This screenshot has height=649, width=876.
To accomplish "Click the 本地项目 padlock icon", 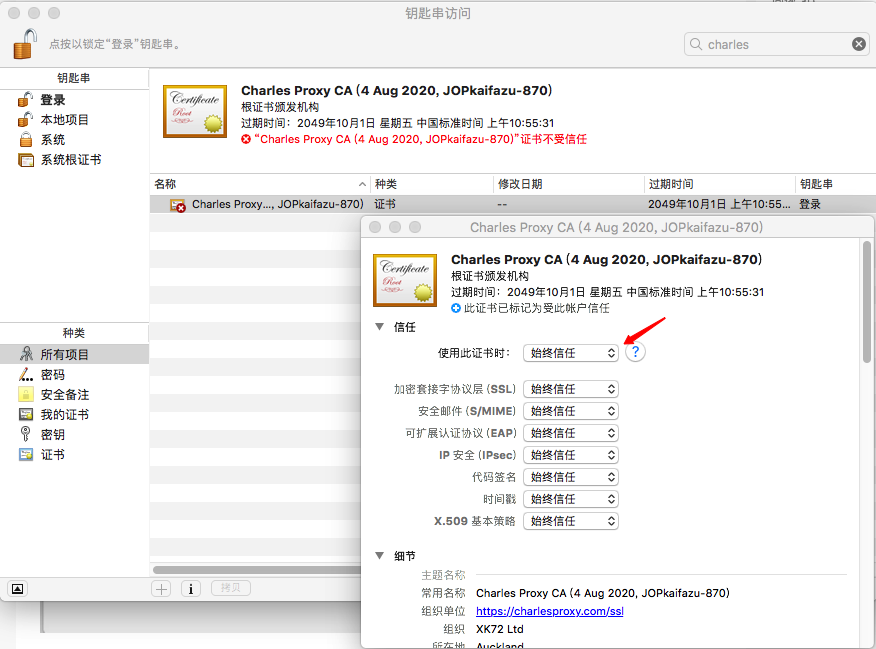I will (25, 119).
